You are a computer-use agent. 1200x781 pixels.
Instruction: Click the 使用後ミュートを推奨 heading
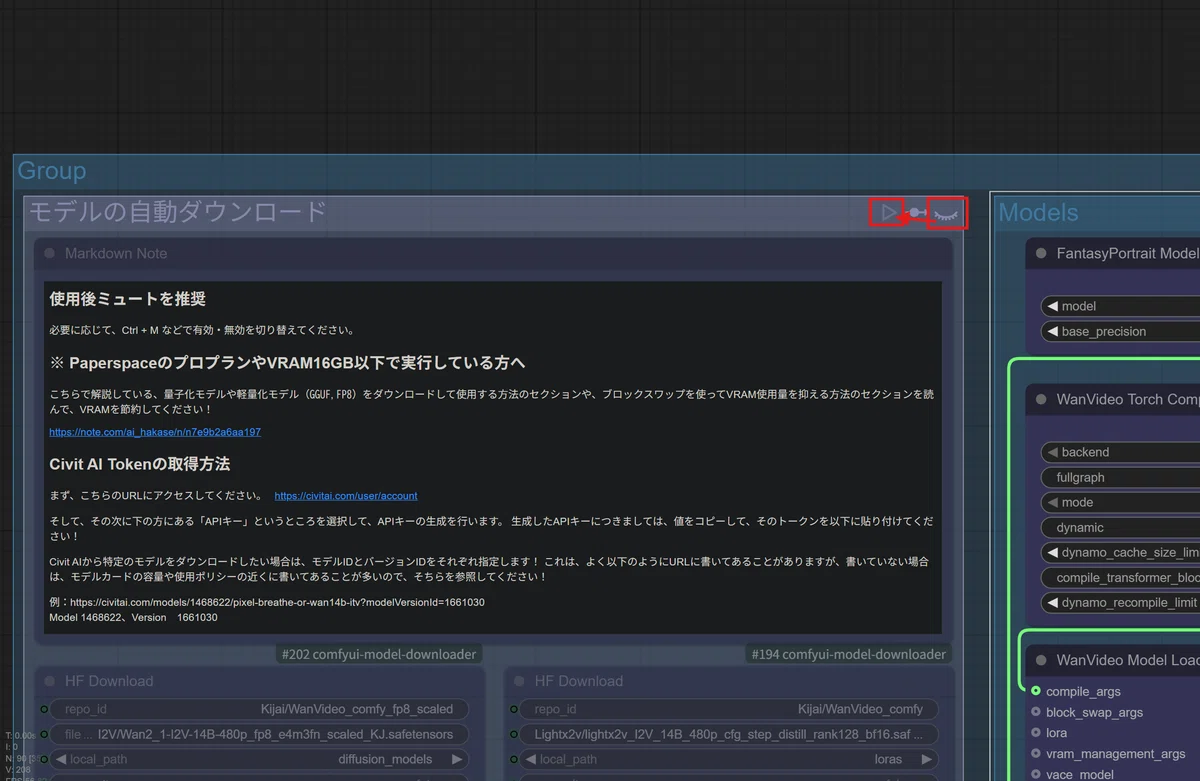tap(127, 299)
